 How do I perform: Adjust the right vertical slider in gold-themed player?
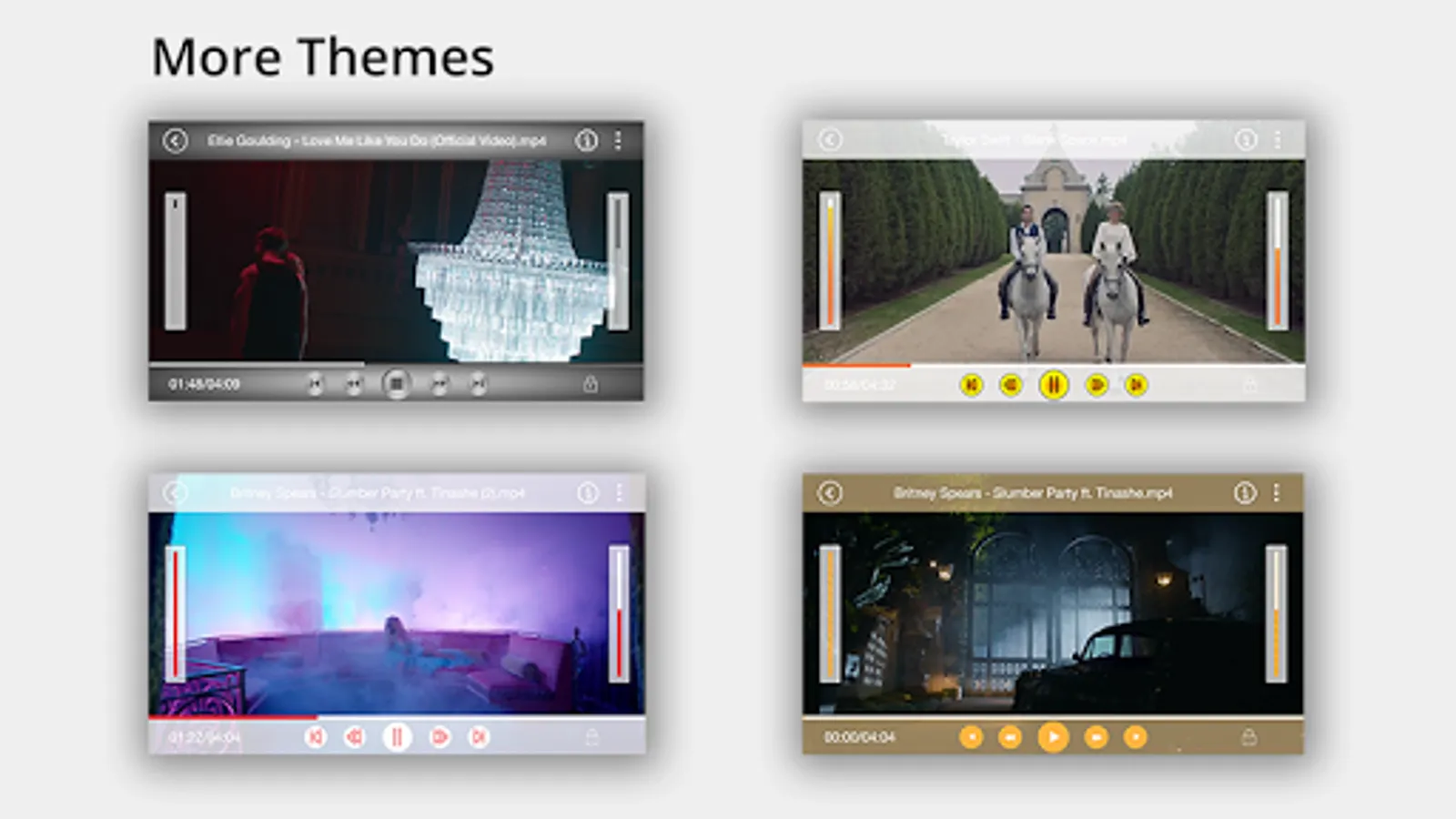click(1277, 613)
